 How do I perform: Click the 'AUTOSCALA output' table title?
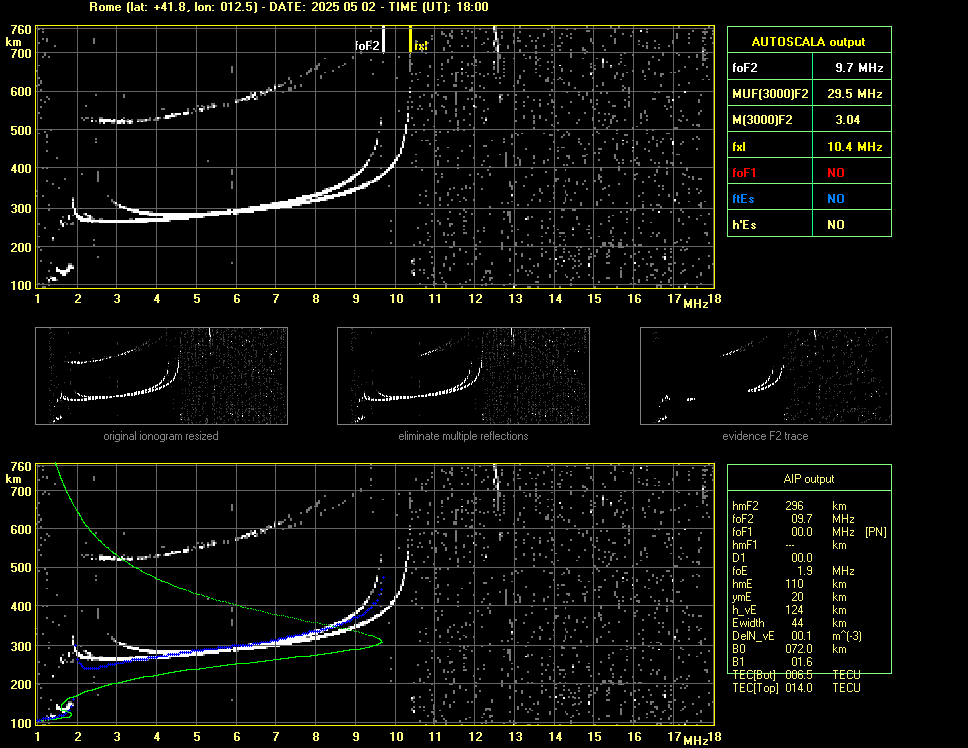pyautogui.click(x=808, y=42)
